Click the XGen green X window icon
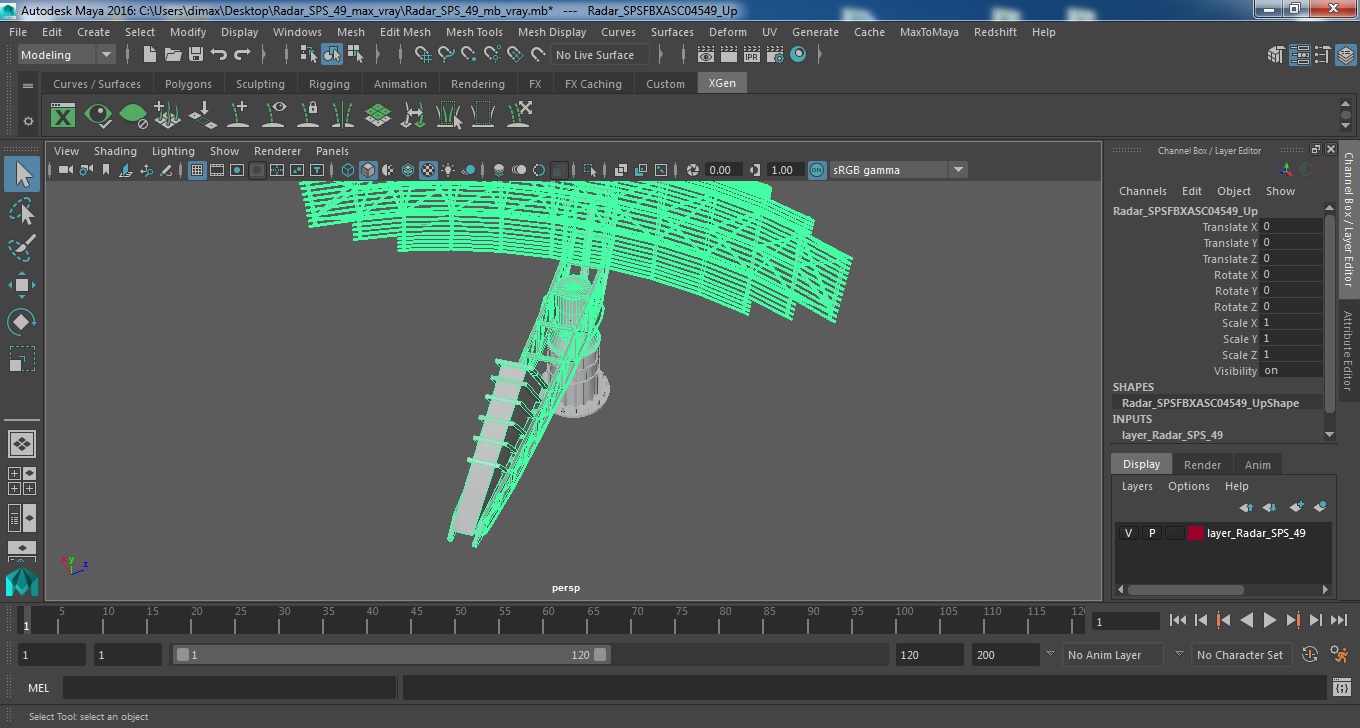The width and height of the screenshot is (1360, 728). [x=63, y=115]
